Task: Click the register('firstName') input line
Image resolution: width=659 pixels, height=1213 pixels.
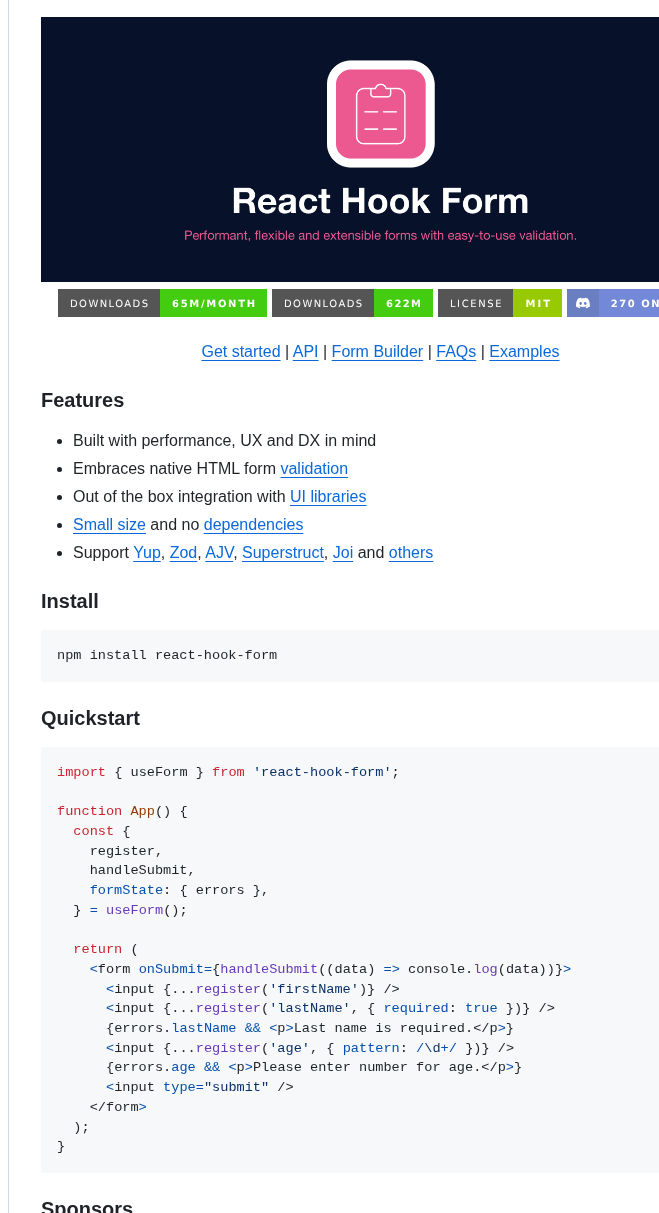Action: click(x=252, y=989)
